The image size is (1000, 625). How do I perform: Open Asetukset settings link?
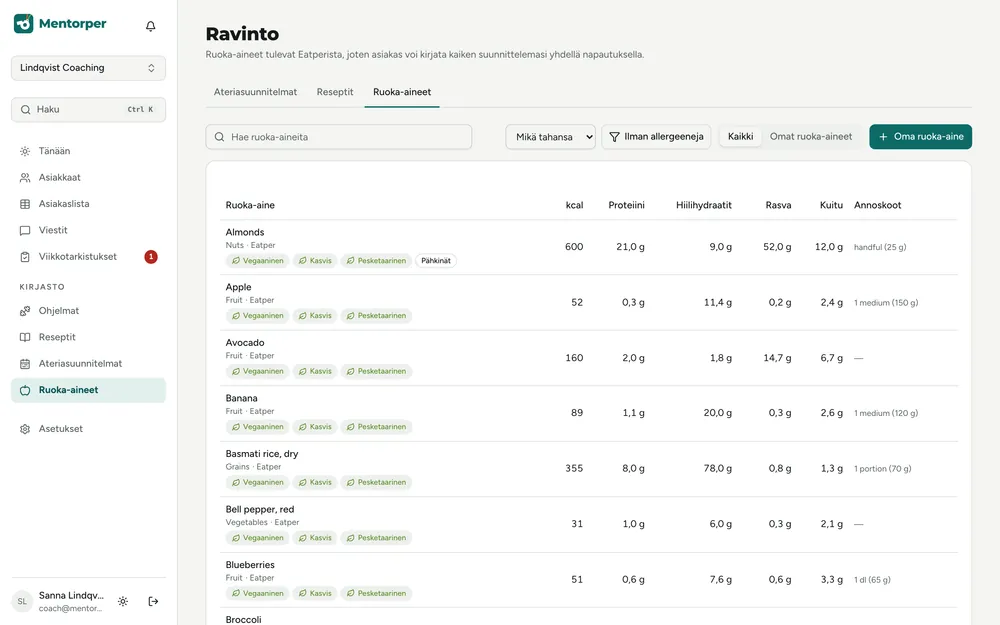(x=88, y=429)
